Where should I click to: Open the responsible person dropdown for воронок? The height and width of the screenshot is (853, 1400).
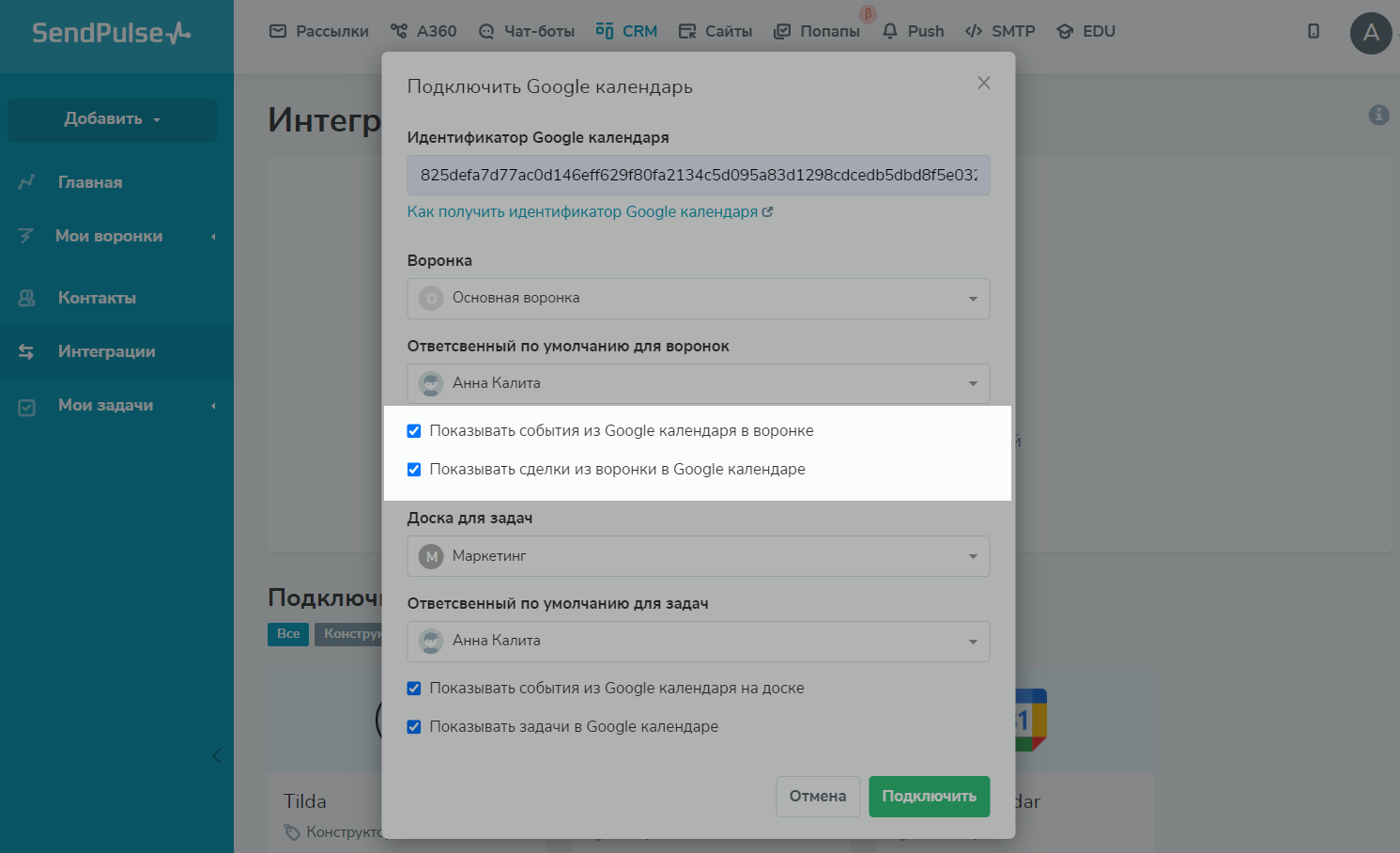pos(699,383)
